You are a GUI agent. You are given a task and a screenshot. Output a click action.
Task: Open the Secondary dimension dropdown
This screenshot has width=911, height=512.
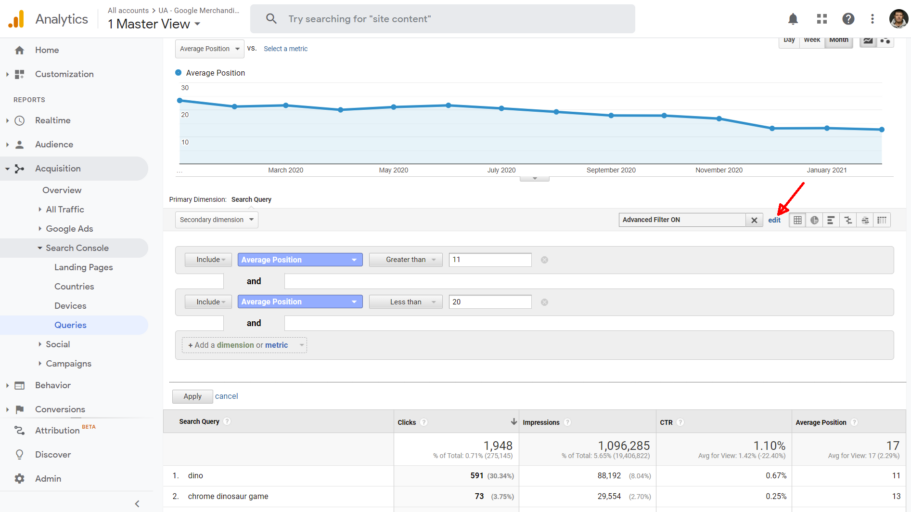[x=217, y=220]
